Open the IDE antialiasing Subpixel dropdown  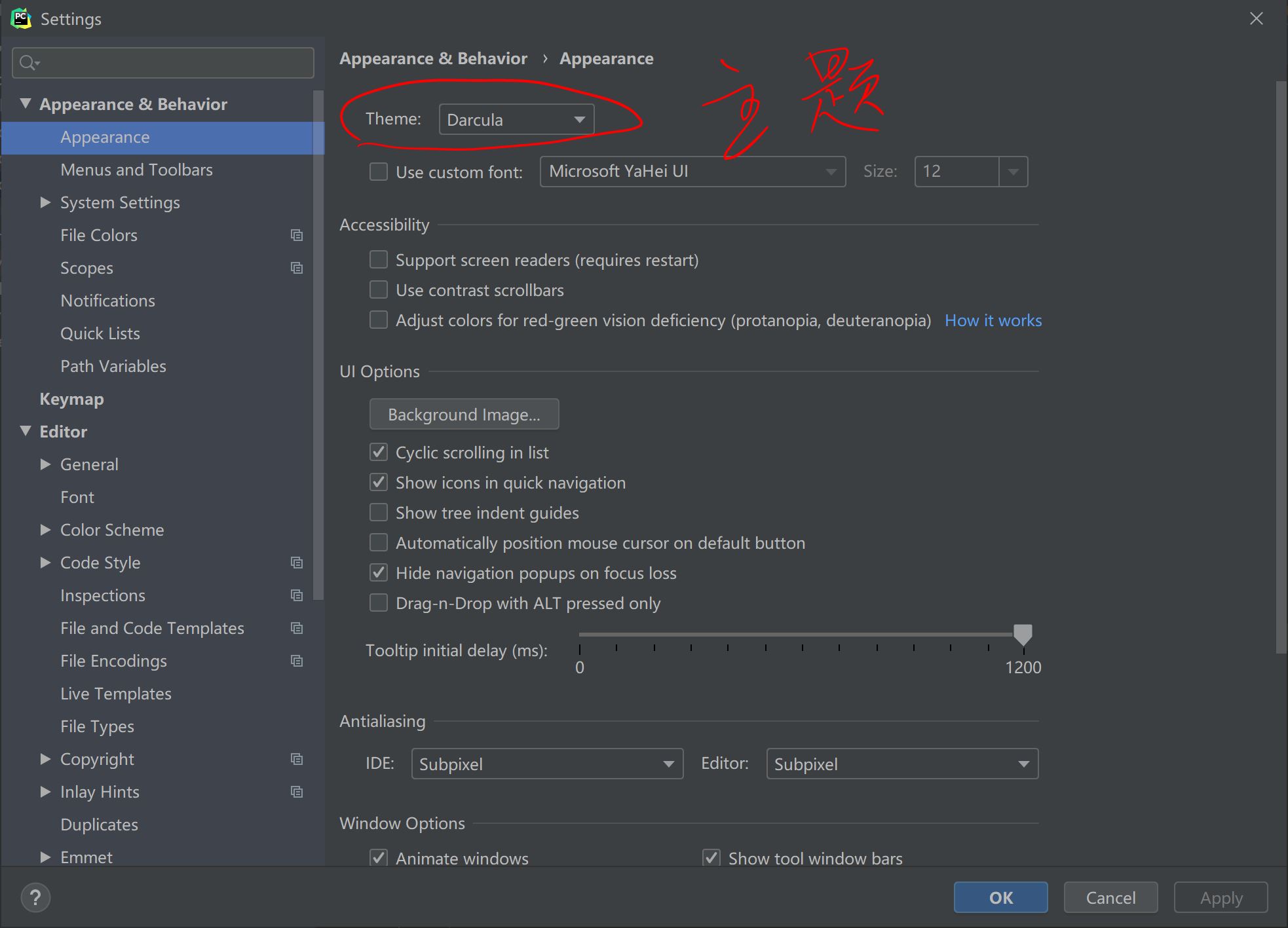(547, 764)
